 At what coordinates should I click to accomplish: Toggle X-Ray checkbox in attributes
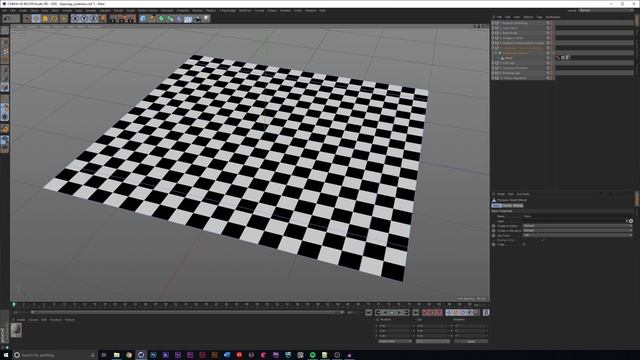click(x=524, y=244)
